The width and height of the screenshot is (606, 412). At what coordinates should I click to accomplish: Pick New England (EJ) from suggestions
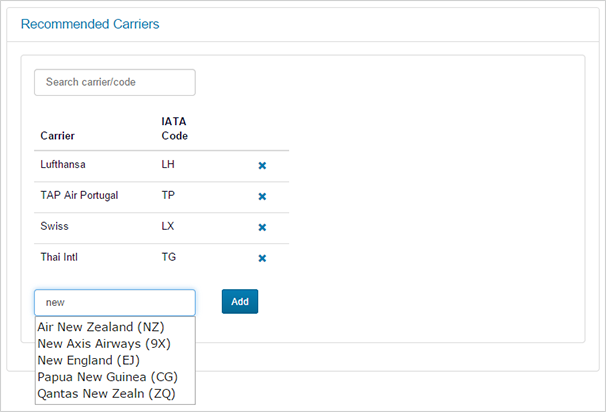point(89,360)
